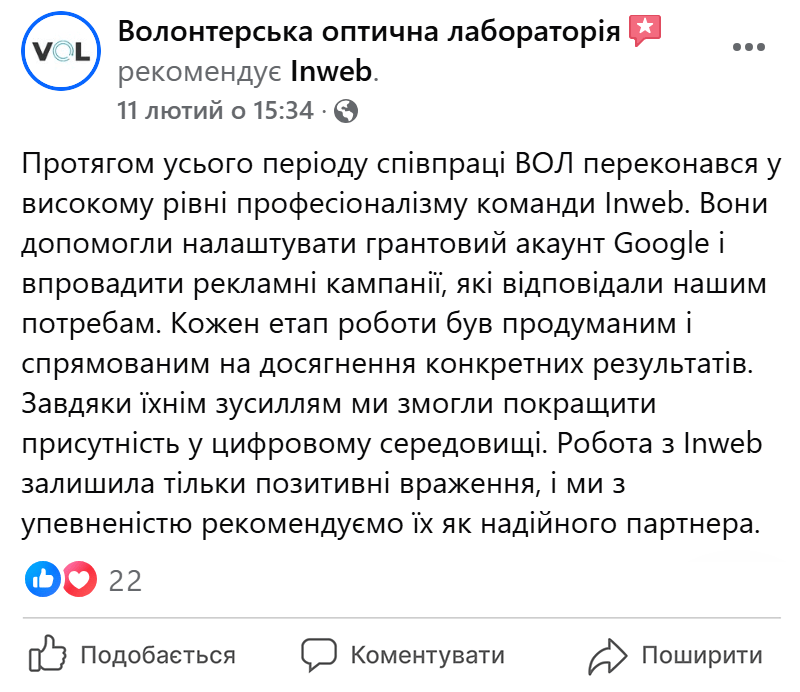Open the VOL profile picture avatar

coord(60,50)
